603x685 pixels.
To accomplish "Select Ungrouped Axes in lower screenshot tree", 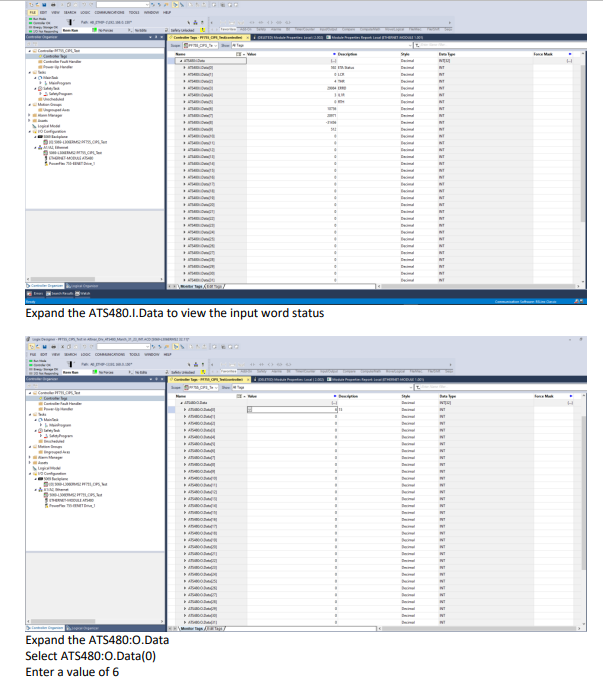I will (x=56, y=452).
